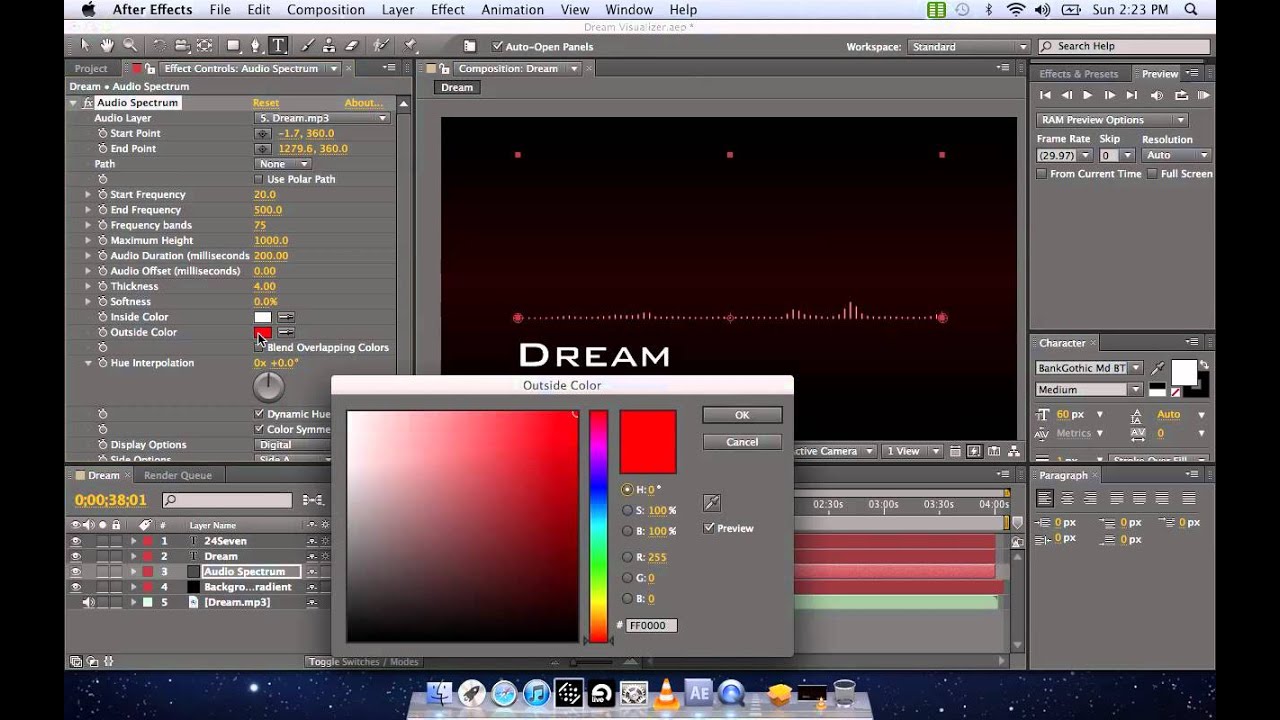
Task: Click RAM Preview button in Preview panel
Action: click(x=1204, y=95)
